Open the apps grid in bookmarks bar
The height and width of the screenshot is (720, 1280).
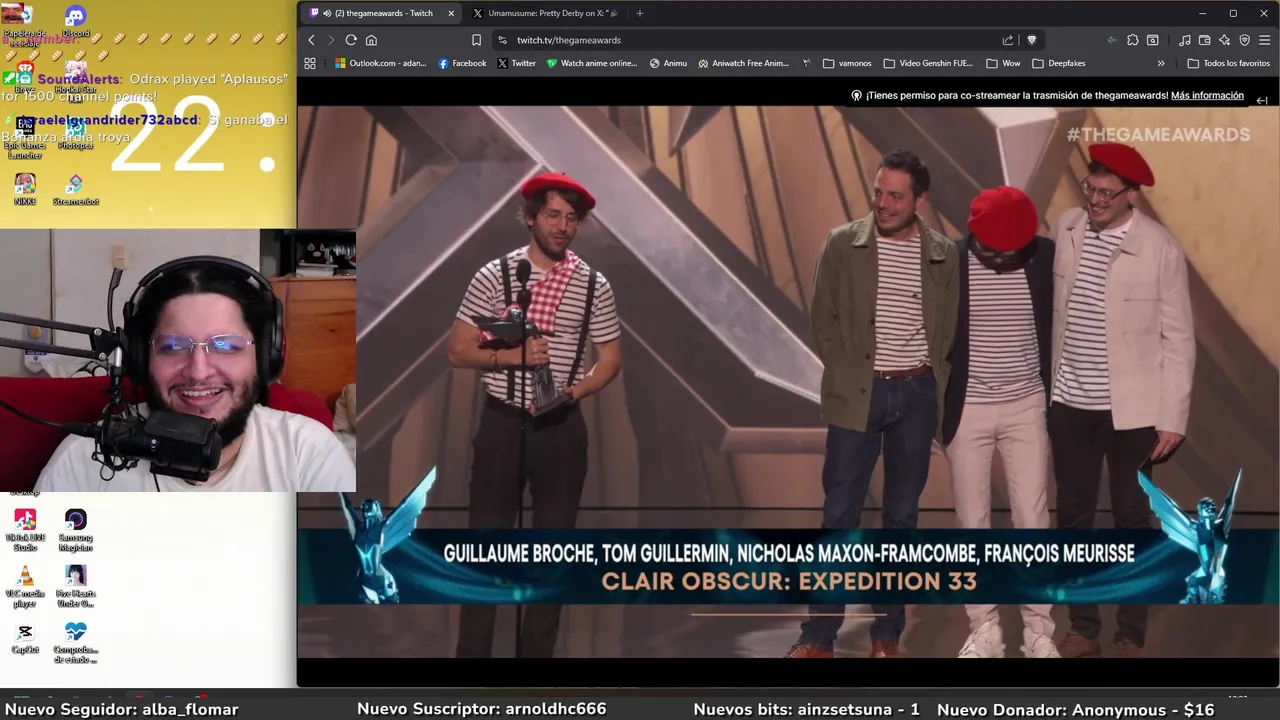click(x=310, y=63)
